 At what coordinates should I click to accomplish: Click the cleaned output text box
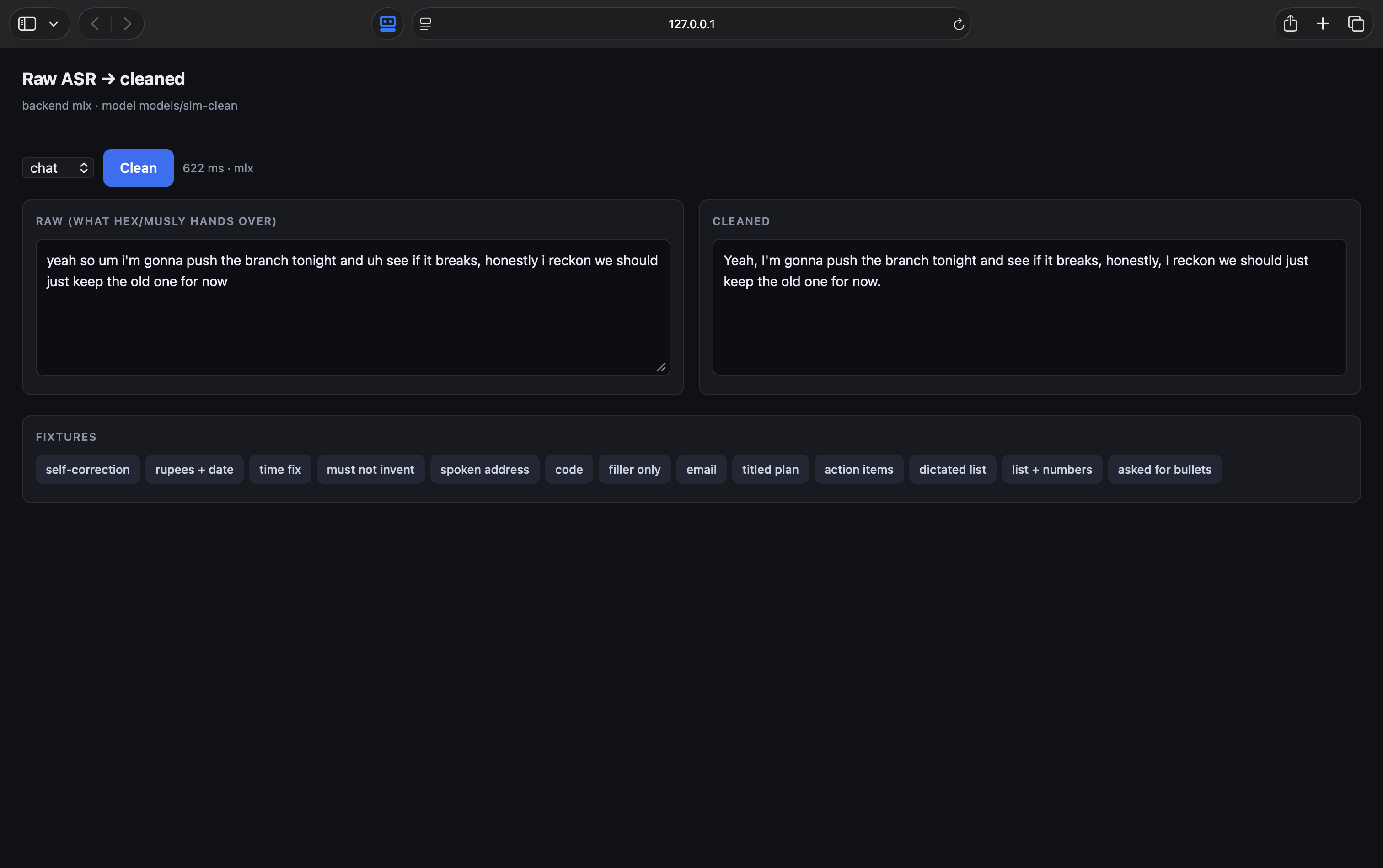tap(1029, 307)
